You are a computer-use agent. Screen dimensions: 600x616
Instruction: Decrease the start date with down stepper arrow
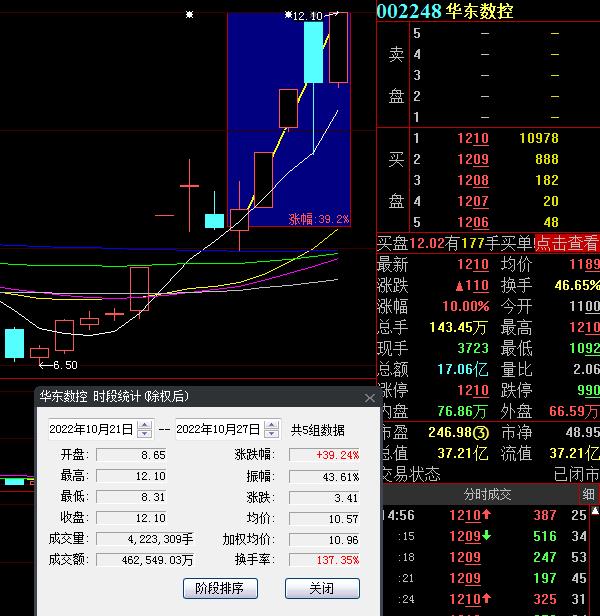(x=145, y=434)
